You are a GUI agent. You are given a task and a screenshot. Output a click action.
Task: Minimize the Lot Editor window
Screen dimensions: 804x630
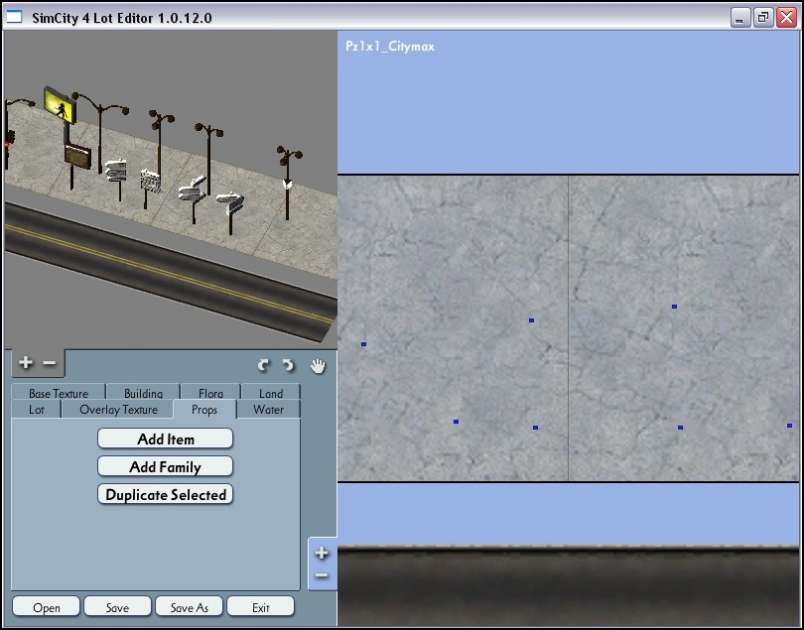click(x=740, y=17)
